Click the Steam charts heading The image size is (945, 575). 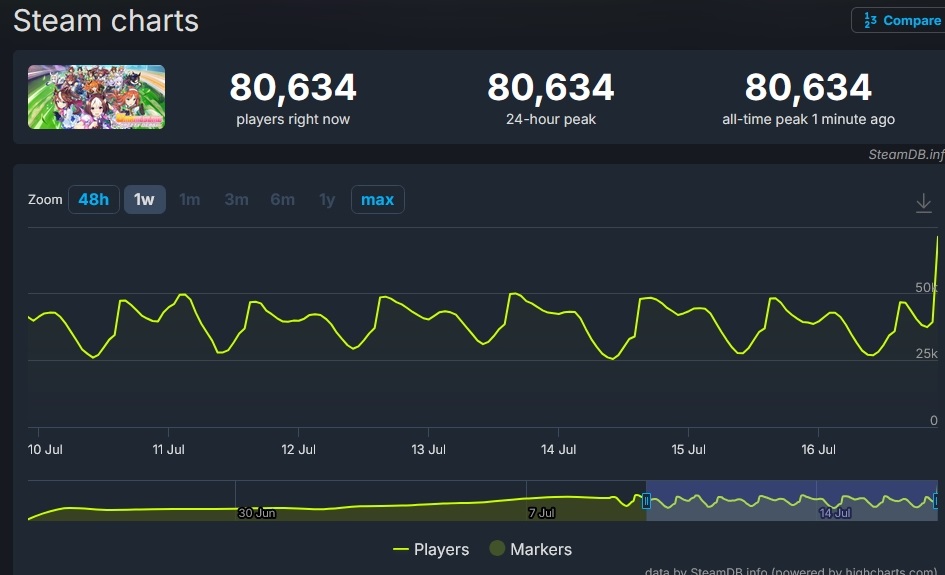coord(106,21)
